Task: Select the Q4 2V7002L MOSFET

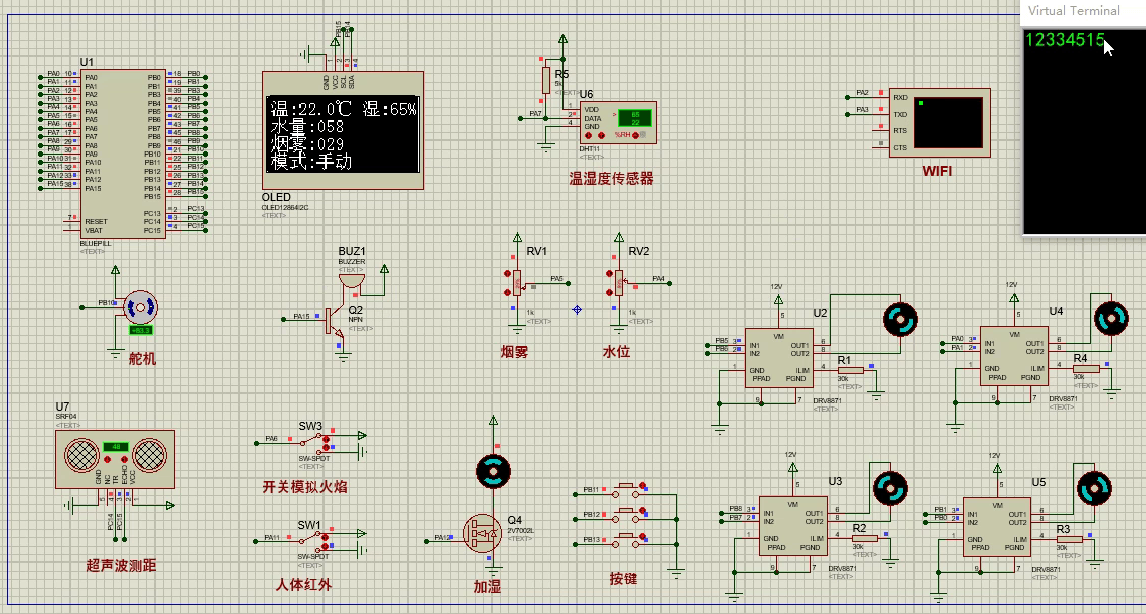Action: pos(482,532)
